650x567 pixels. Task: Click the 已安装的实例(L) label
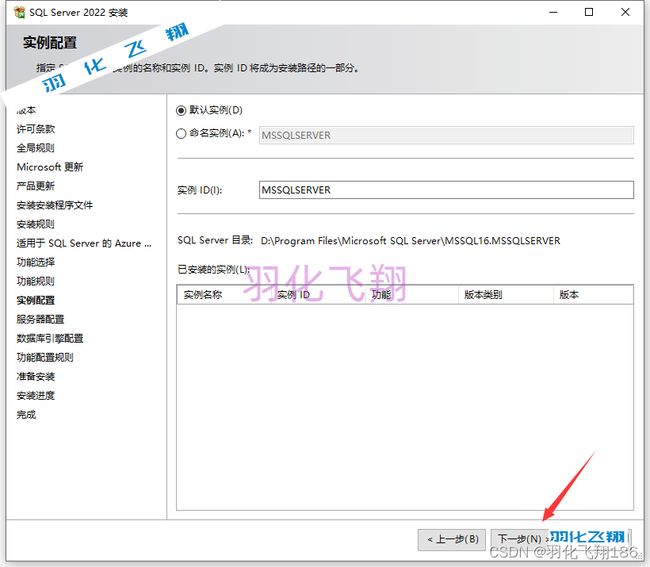[213, 270]
